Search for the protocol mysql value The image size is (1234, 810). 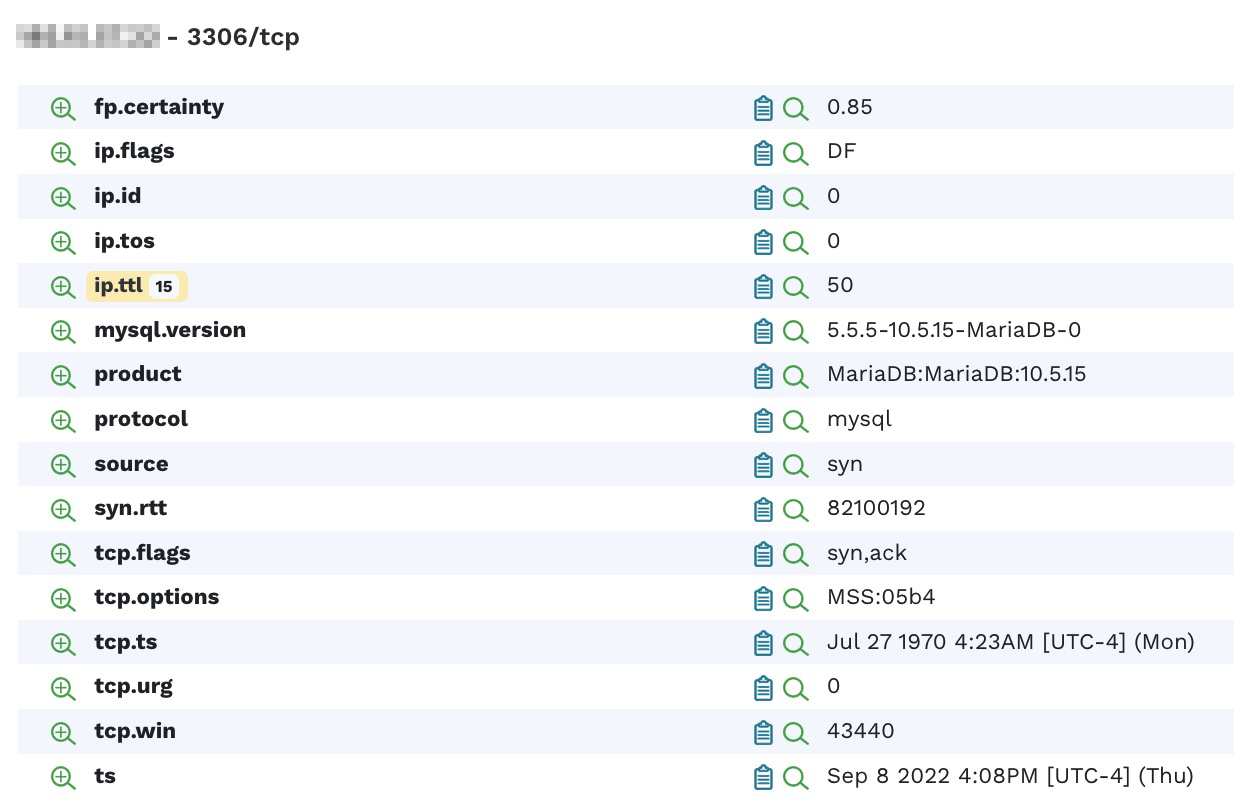pos(795,420)
